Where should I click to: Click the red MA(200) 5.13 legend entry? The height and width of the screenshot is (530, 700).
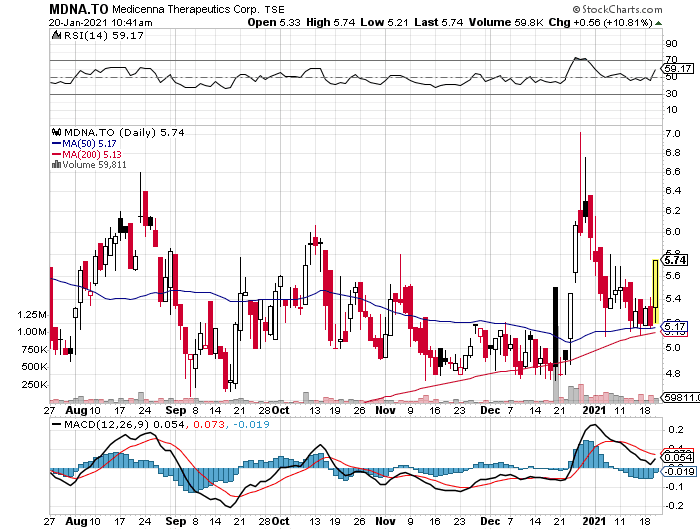[87, 154]
